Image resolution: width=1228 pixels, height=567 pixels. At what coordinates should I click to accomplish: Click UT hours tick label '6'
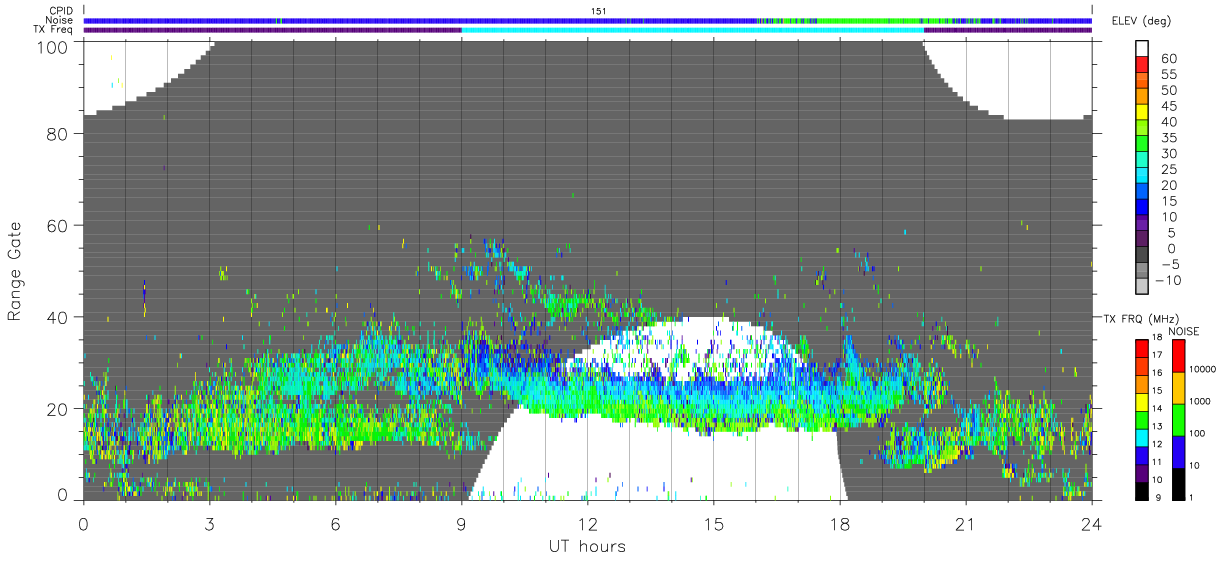tap(335, 523)
